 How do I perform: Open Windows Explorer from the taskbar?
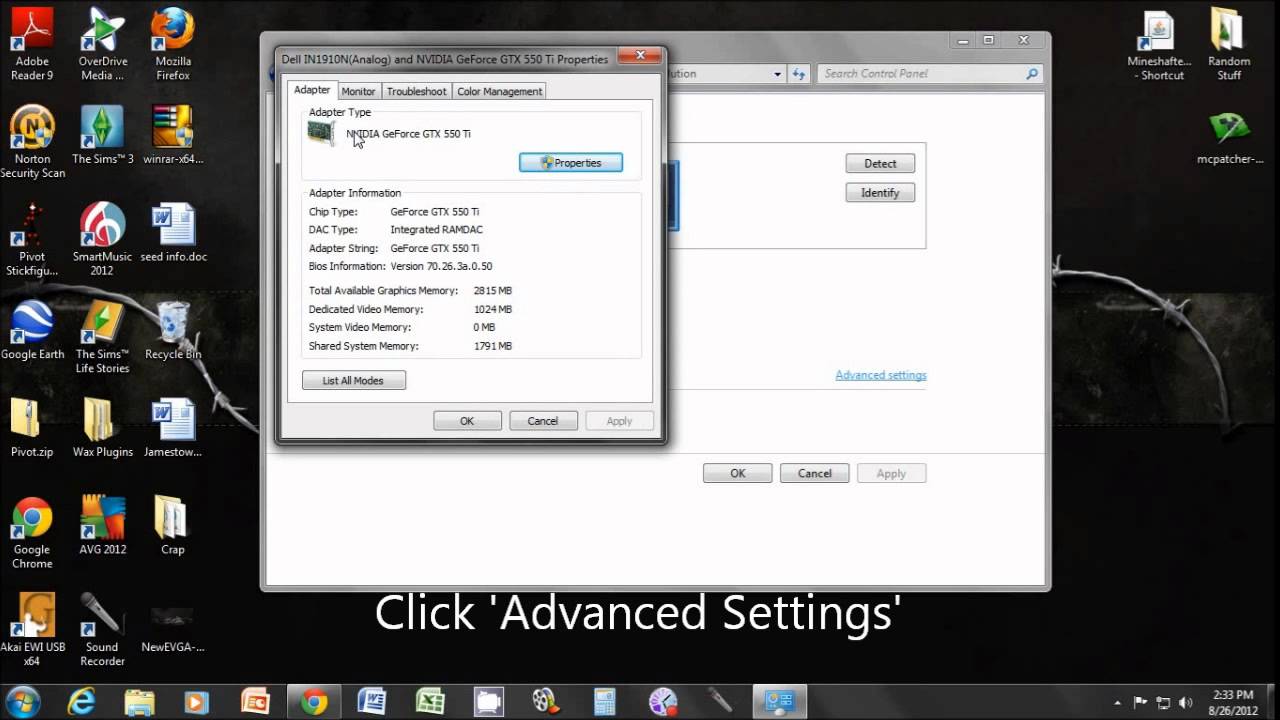140,701
